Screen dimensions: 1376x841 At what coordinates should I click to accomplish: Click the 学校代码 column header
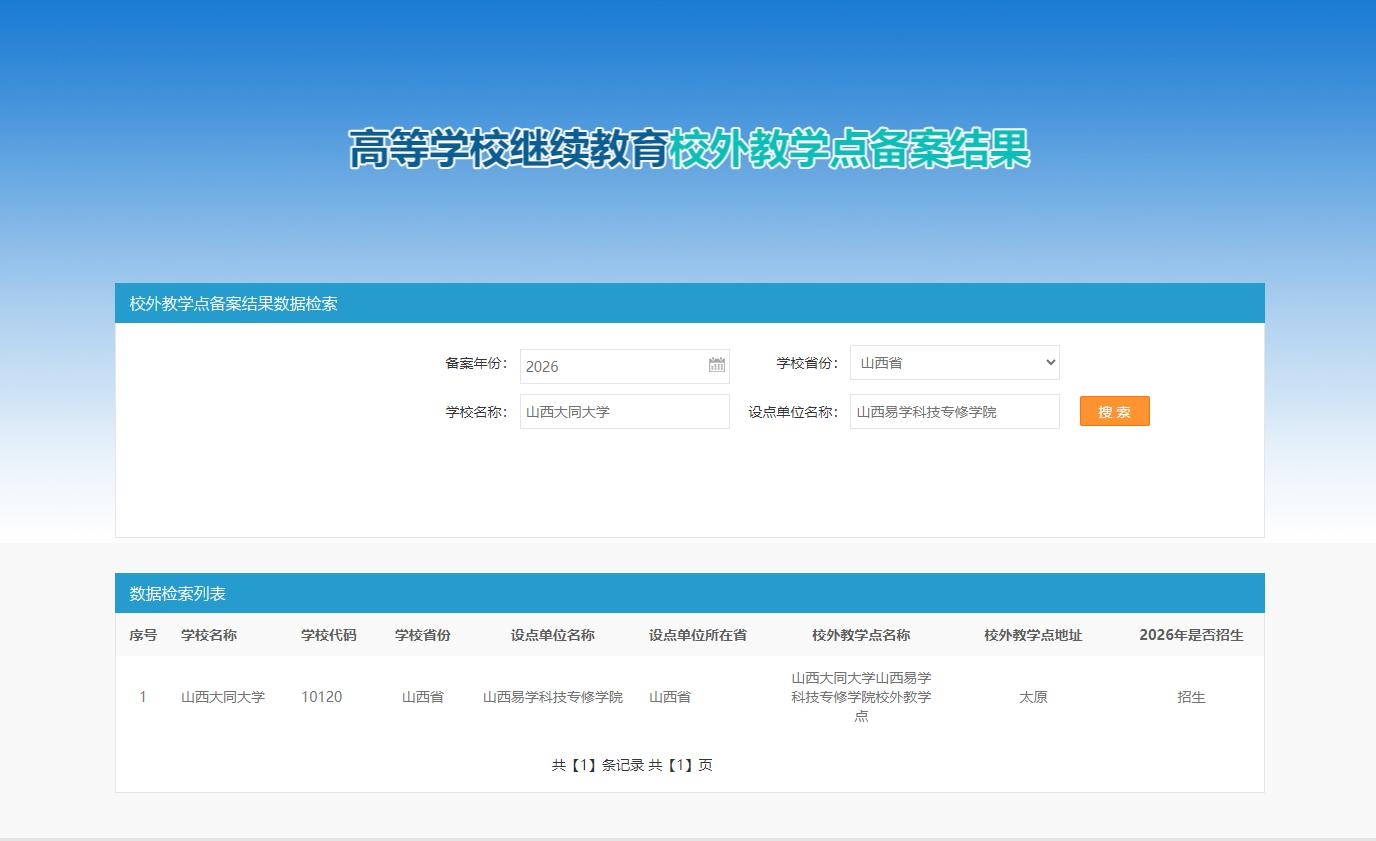pyautogui.click(x=329, y=635)
